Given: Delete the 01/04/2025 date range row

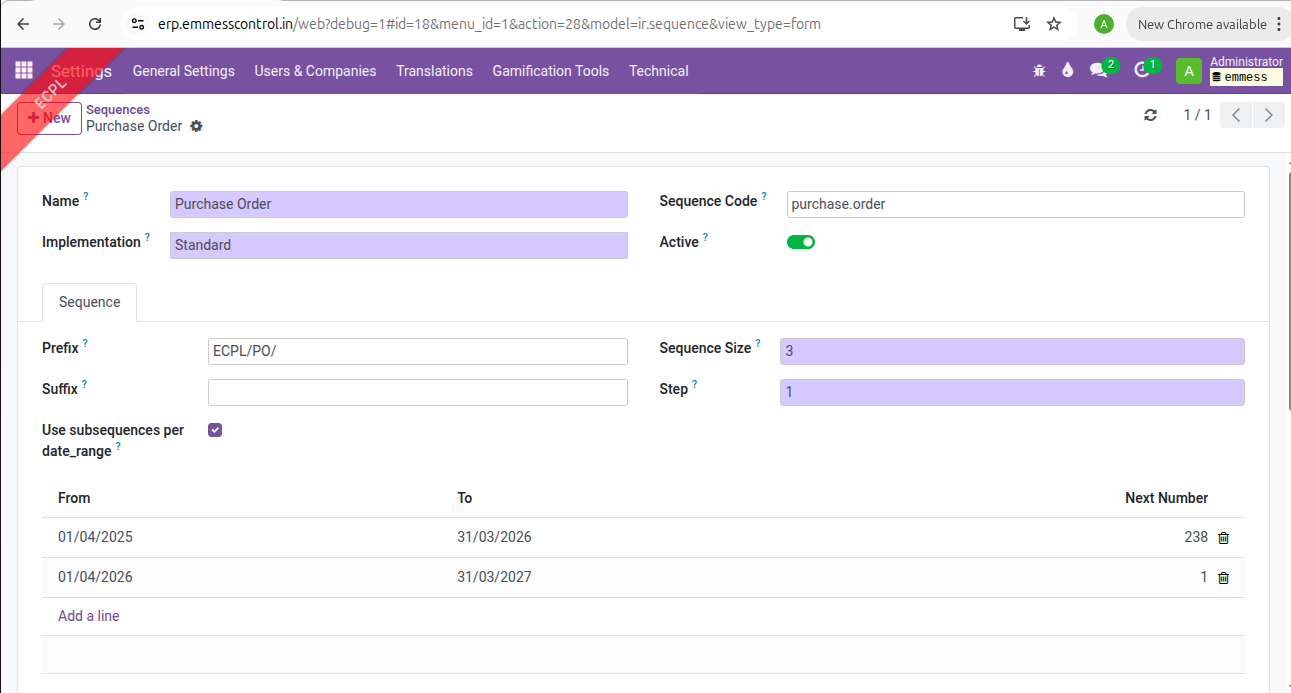Looking at the screenshot, I should coord(1223,538).
